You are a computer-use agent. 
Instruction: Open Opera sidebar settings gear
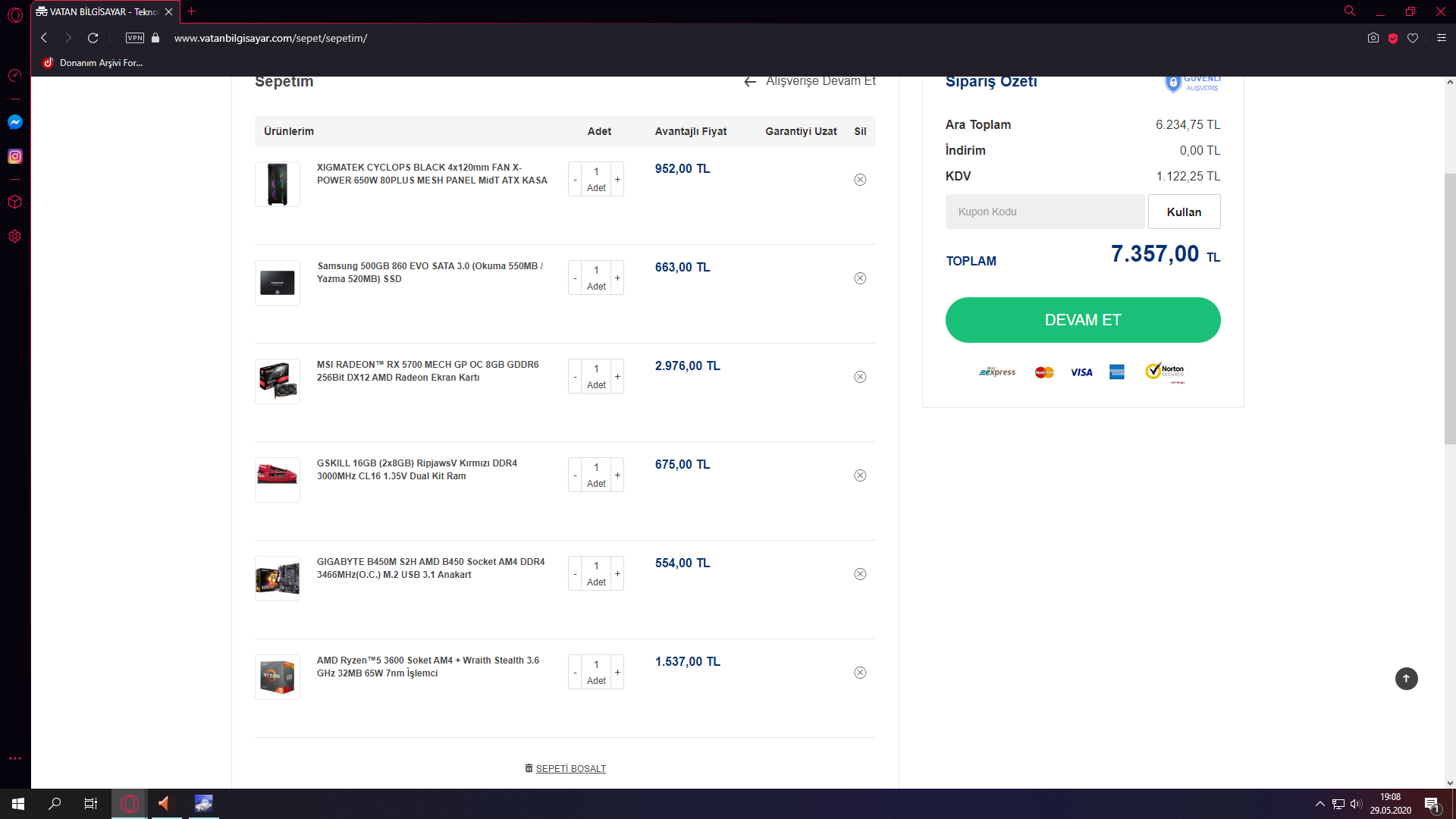(15, 237)
